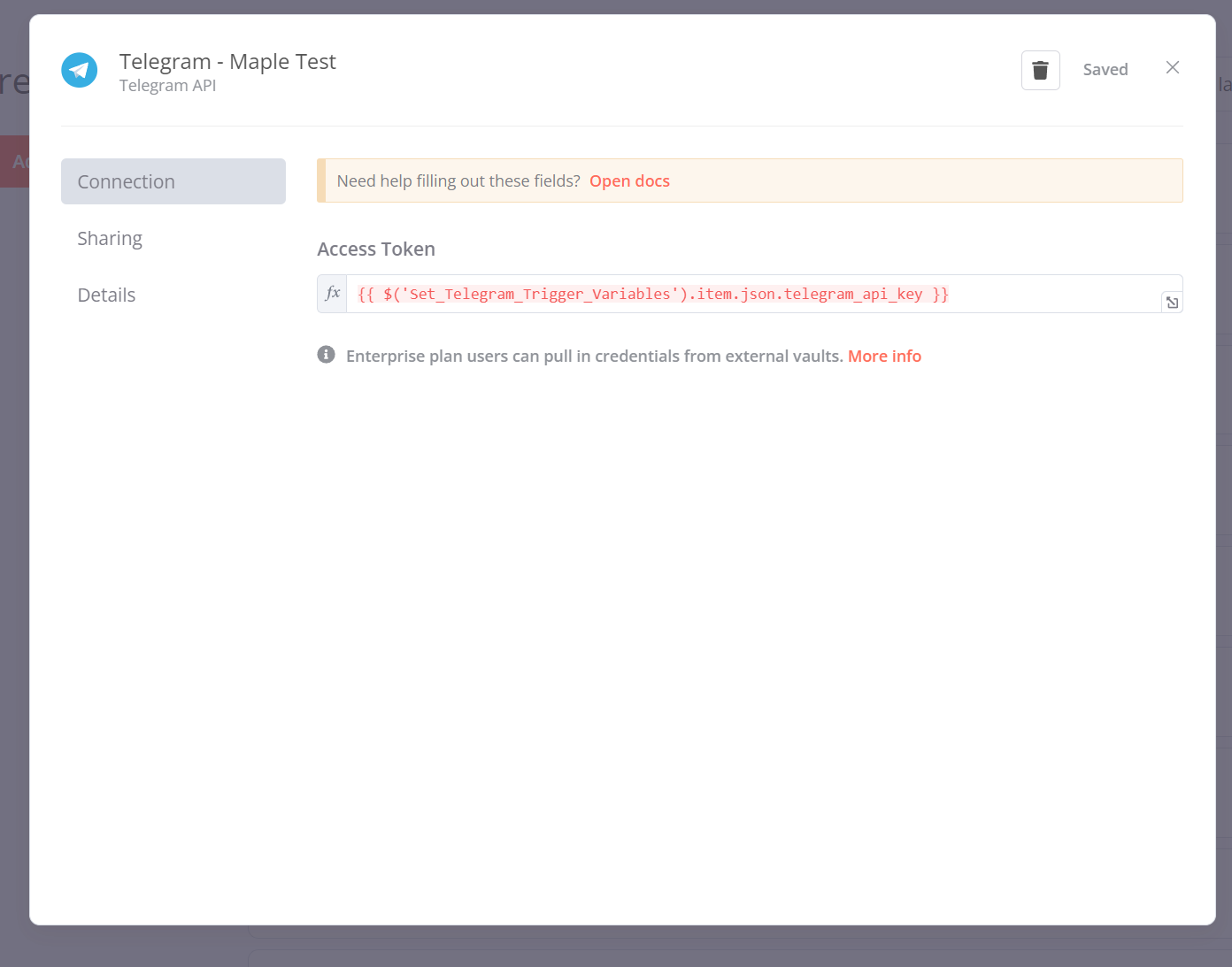Open docs link in help banner
Screen dimensions: 1232x967
(x=629, y=180)
